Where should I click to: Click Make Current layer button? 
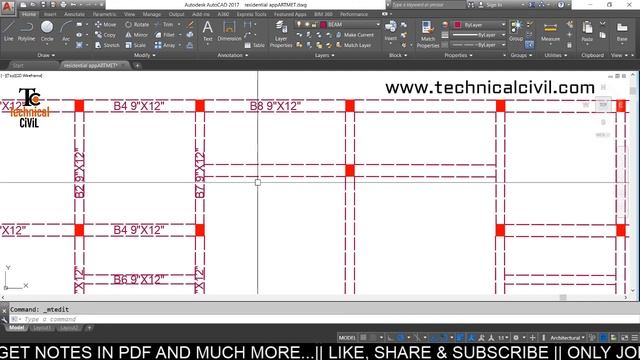click(x=355, y=35)
